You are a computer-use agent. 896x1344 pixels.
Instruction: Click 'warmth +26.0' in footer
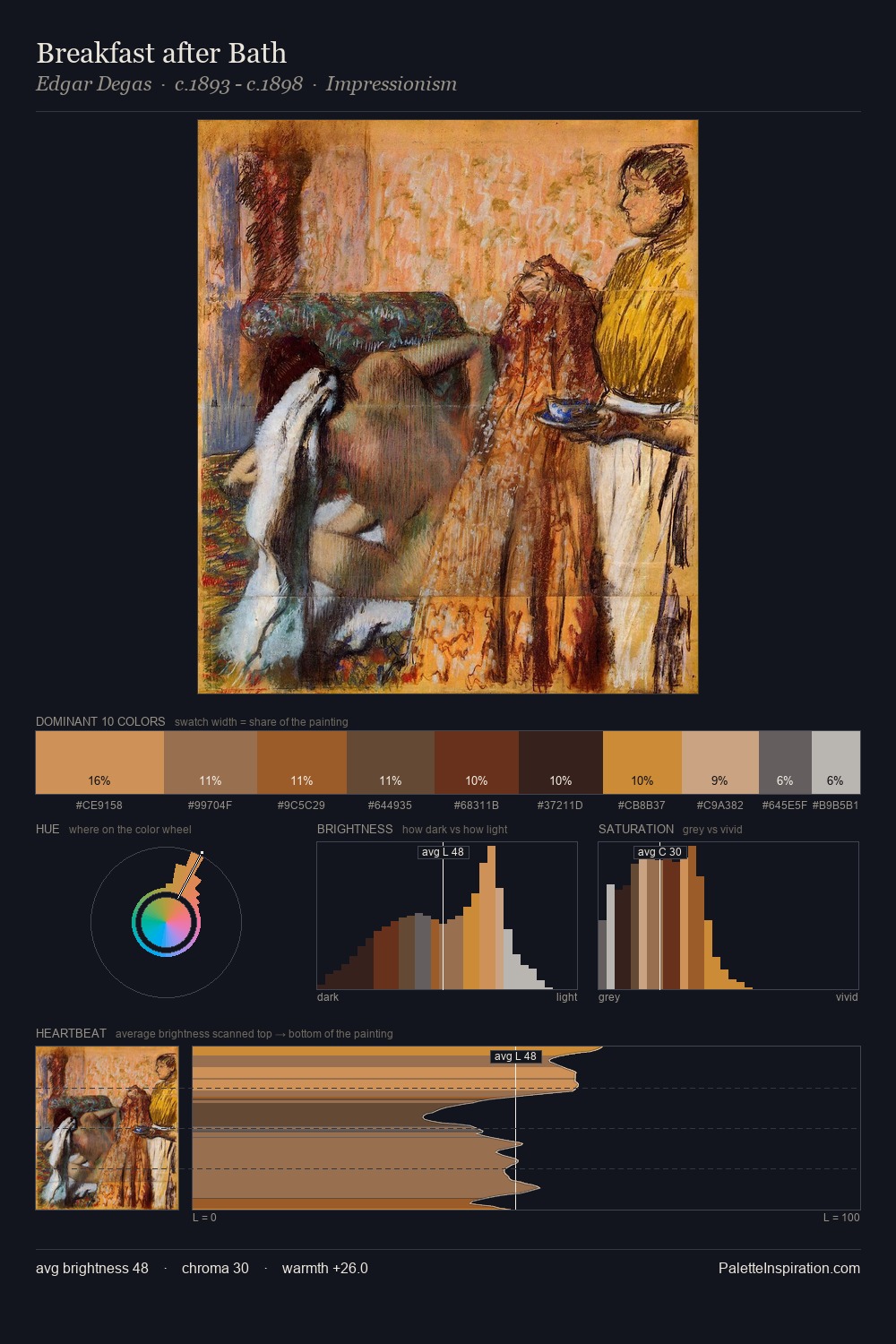(325, 1268)
